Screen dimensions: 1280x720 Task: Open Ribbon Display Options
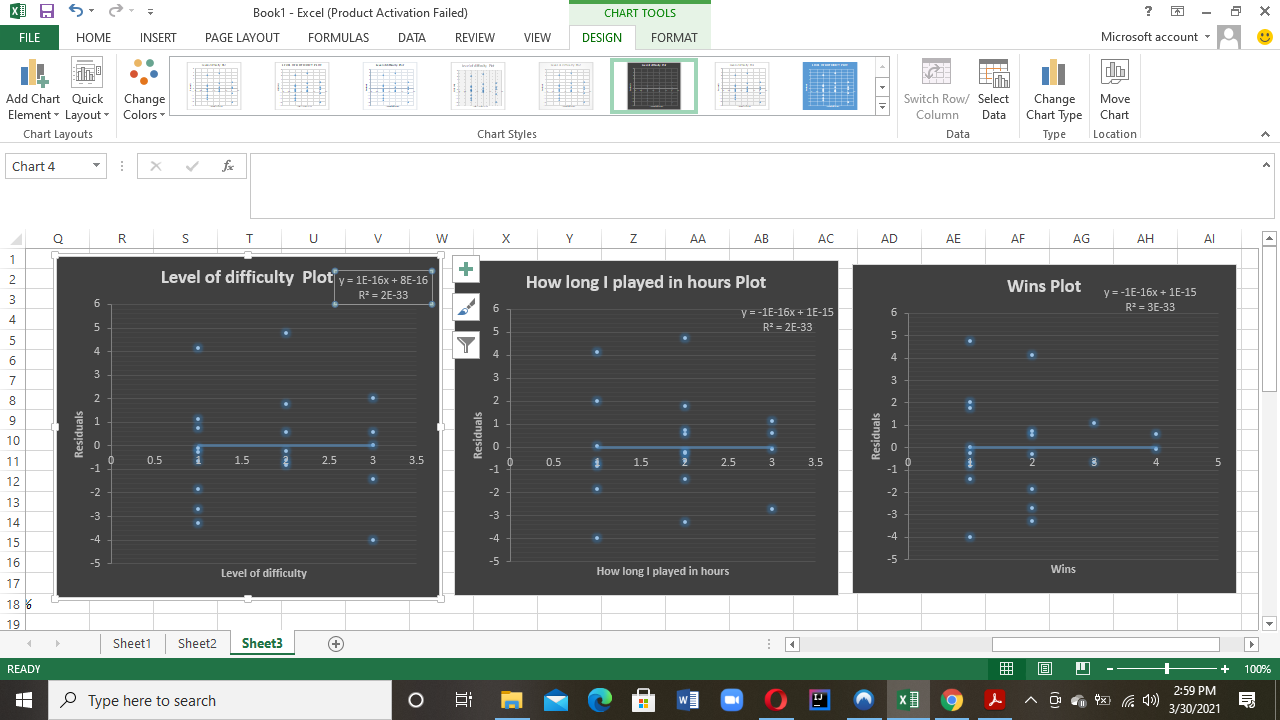[1177, 12]
